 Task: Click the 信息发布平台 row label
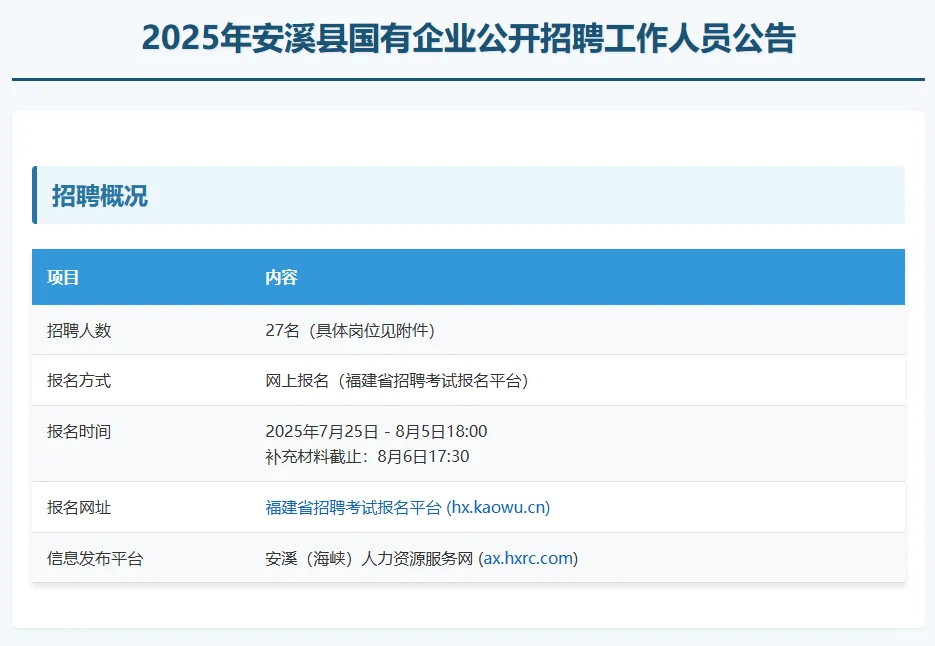(95, 558)
